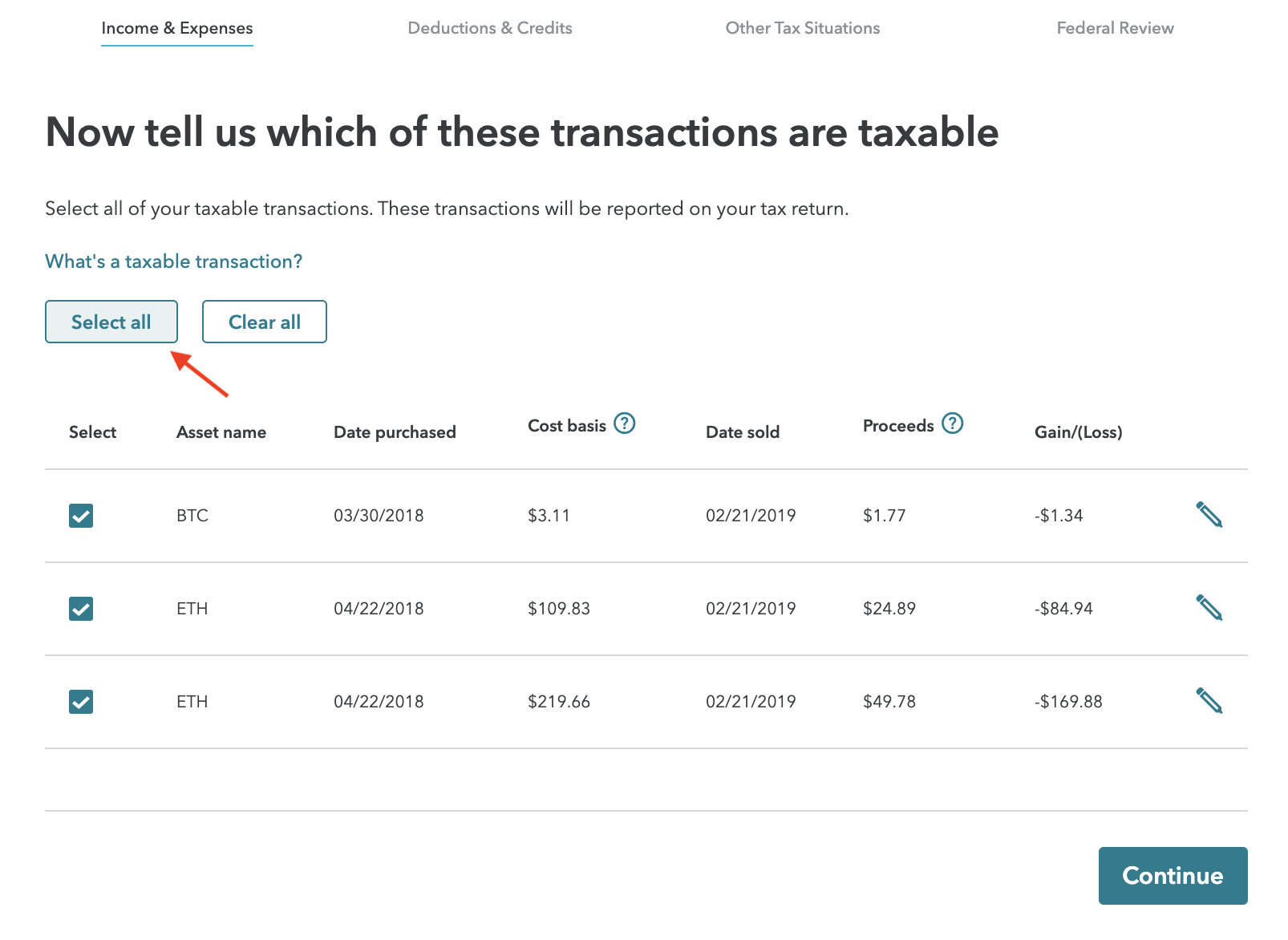
Task: Click the BTC asset name cell
Action: point(192,516)
